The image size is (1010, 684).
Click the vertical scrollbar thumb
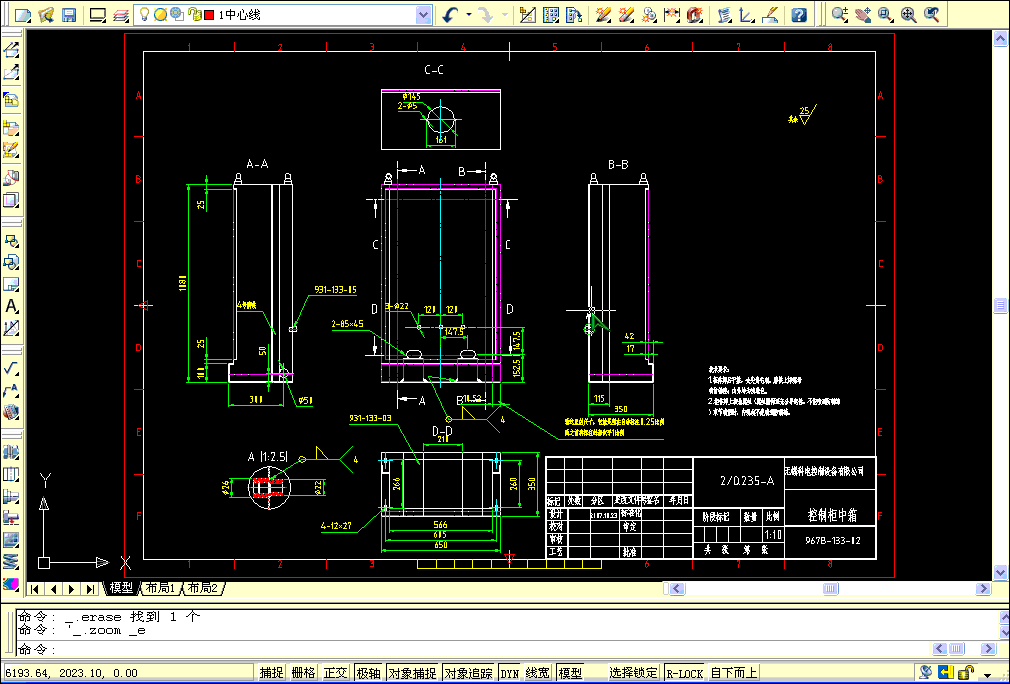pos(1000,305)
